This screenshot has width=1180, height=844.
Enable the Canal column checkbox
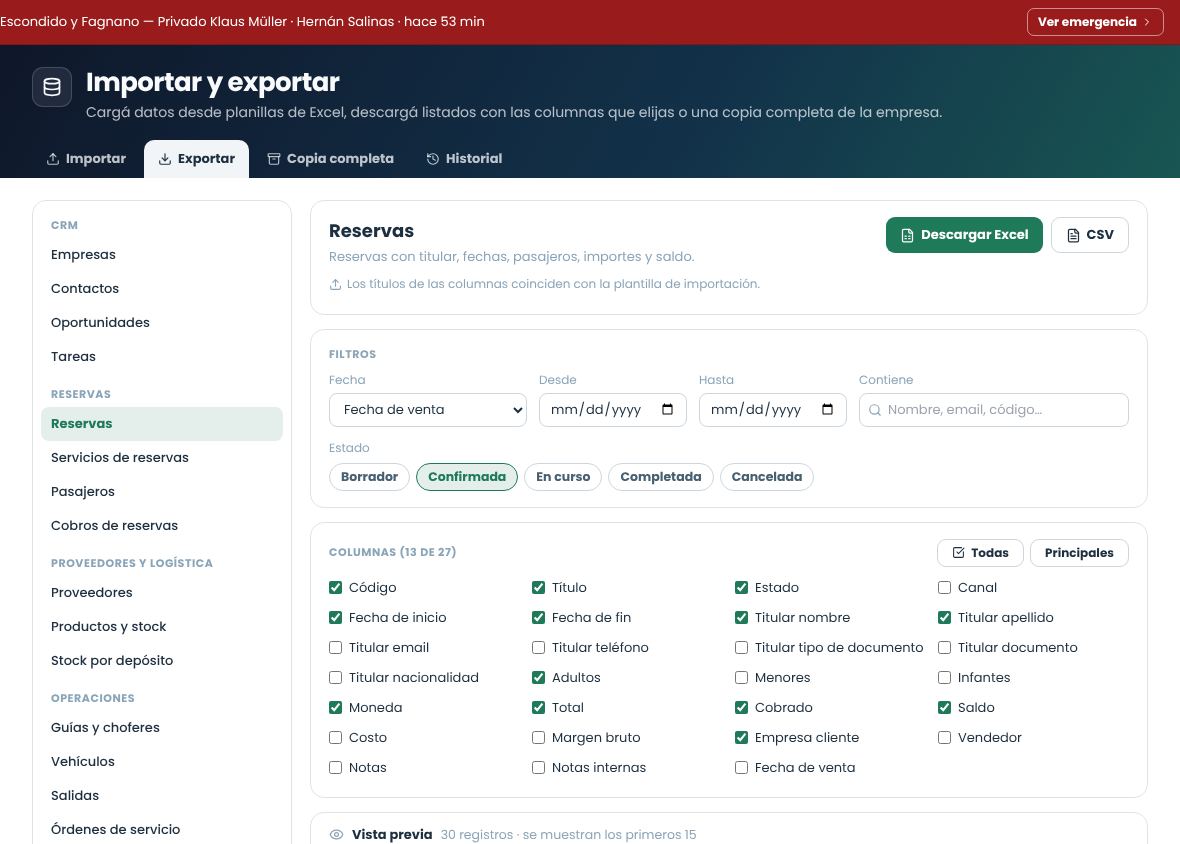(944, 587)
